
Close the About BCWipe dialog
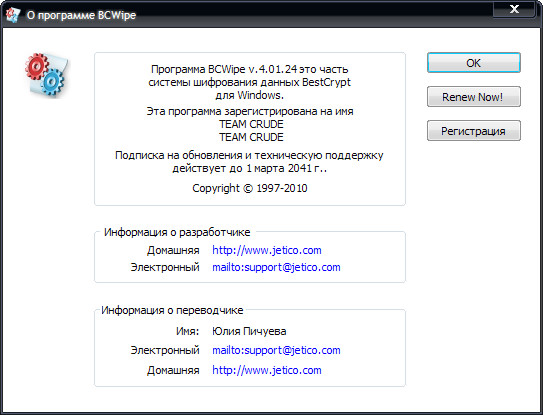[515, 9]
